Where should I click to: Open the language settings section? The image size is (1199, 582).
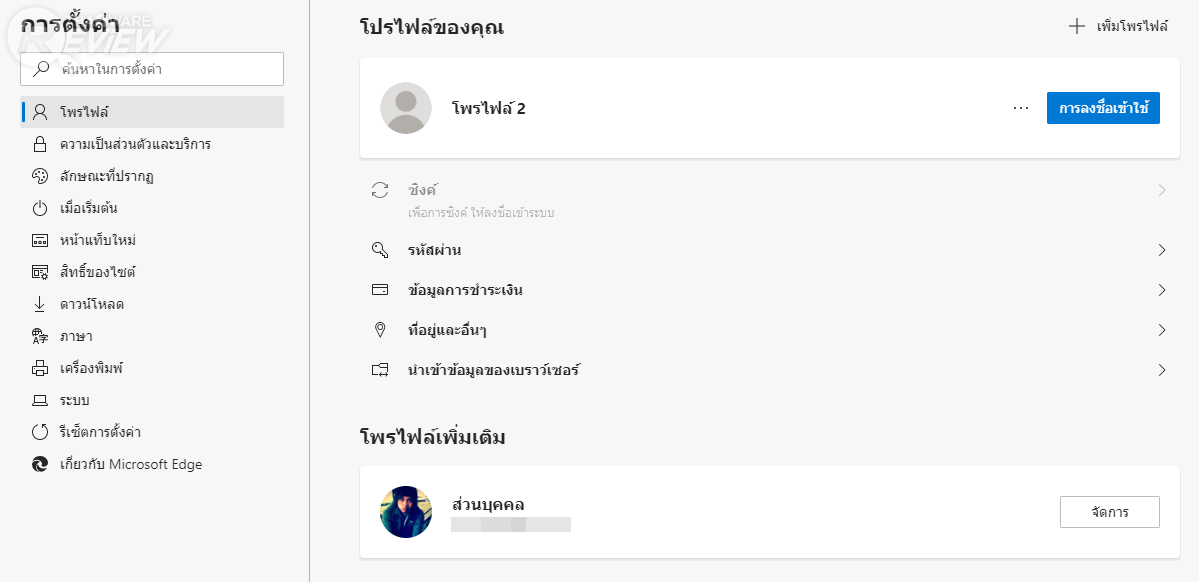[x=76, y=336]
